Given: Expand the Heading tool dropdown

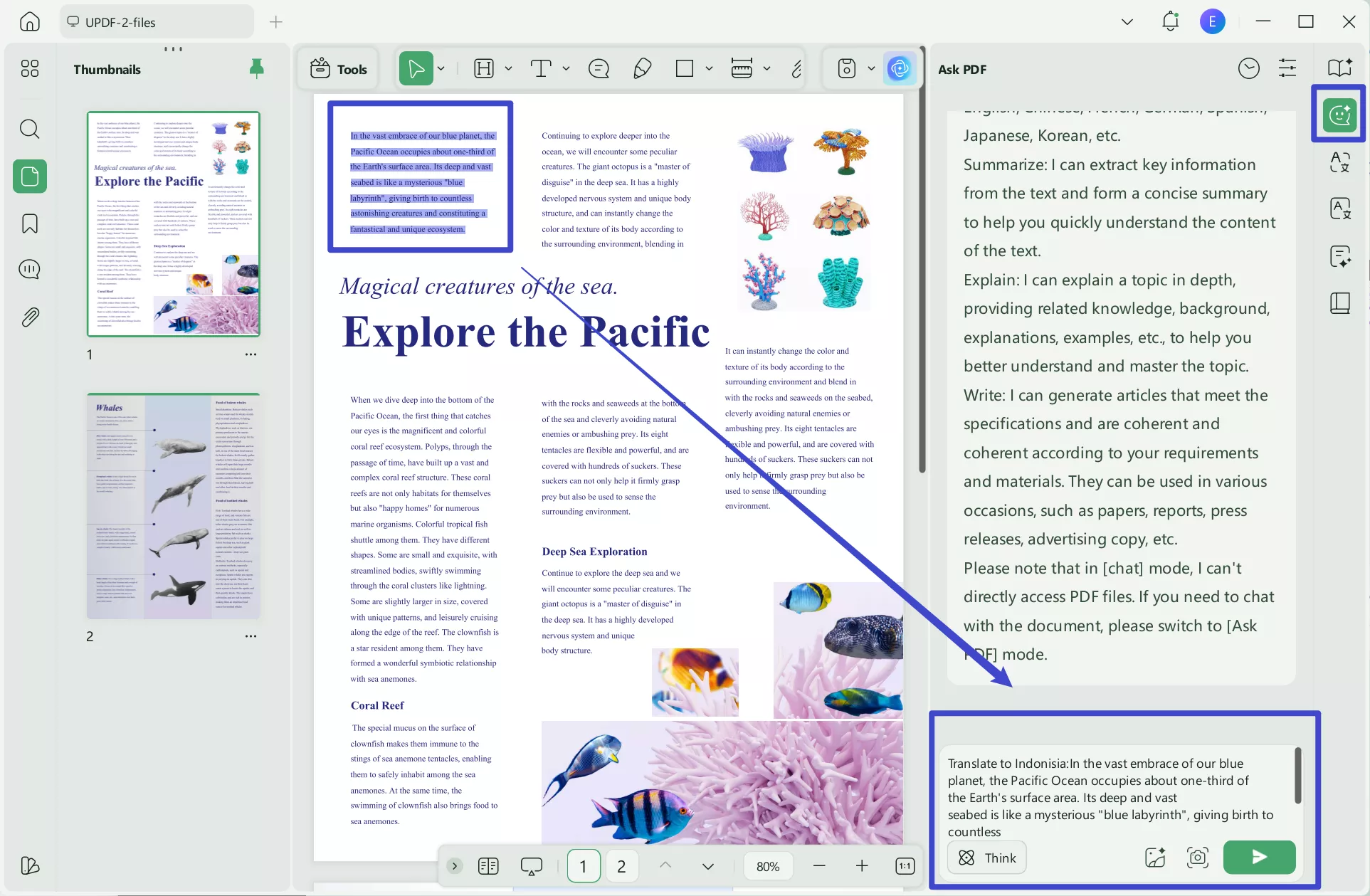Looking at the screenshot, I should [508, 68].
